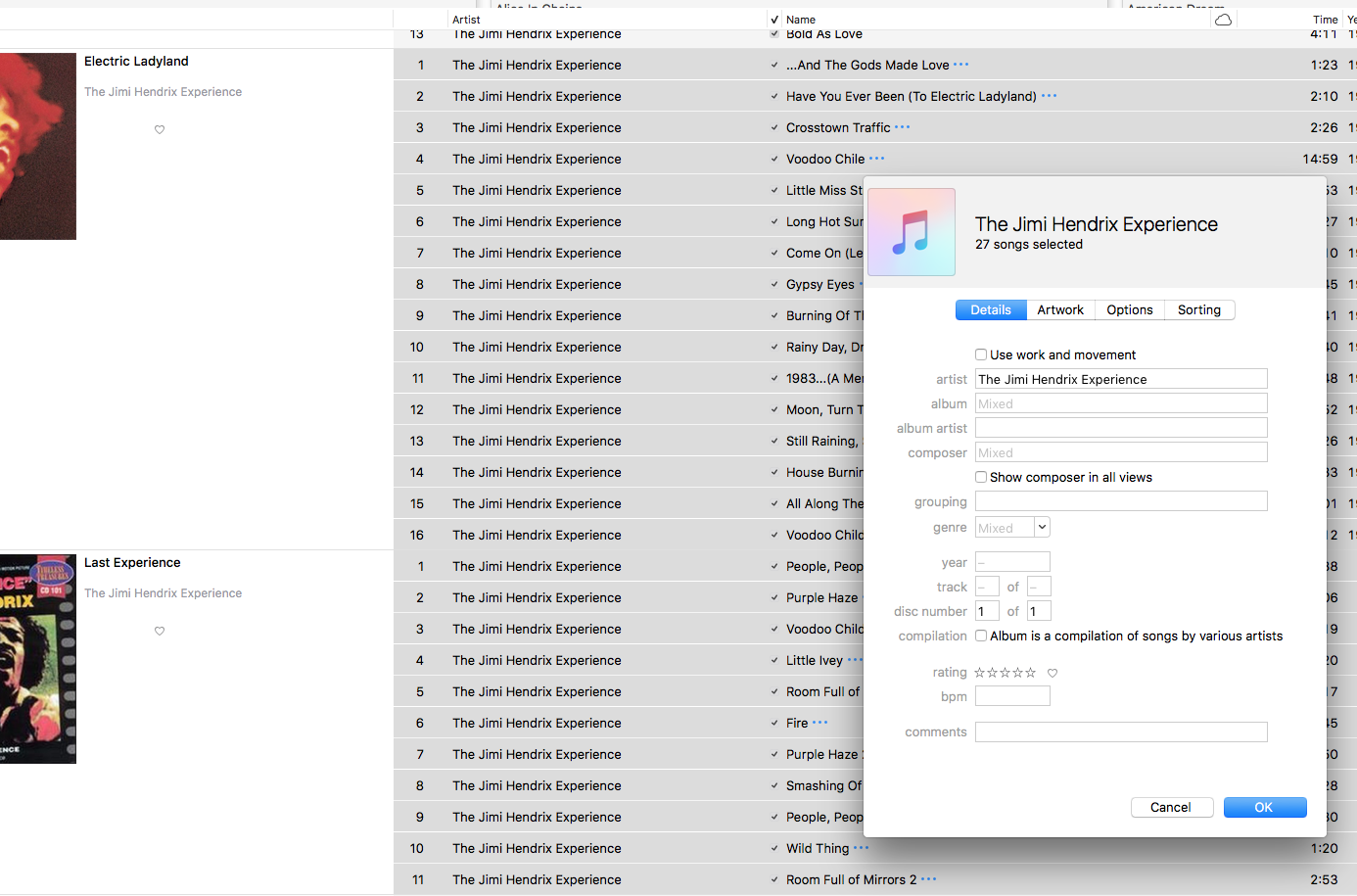Viewport: 1357px width, 896px height.
Task: Open the Last Experience album title
Action: pos(132,562)
